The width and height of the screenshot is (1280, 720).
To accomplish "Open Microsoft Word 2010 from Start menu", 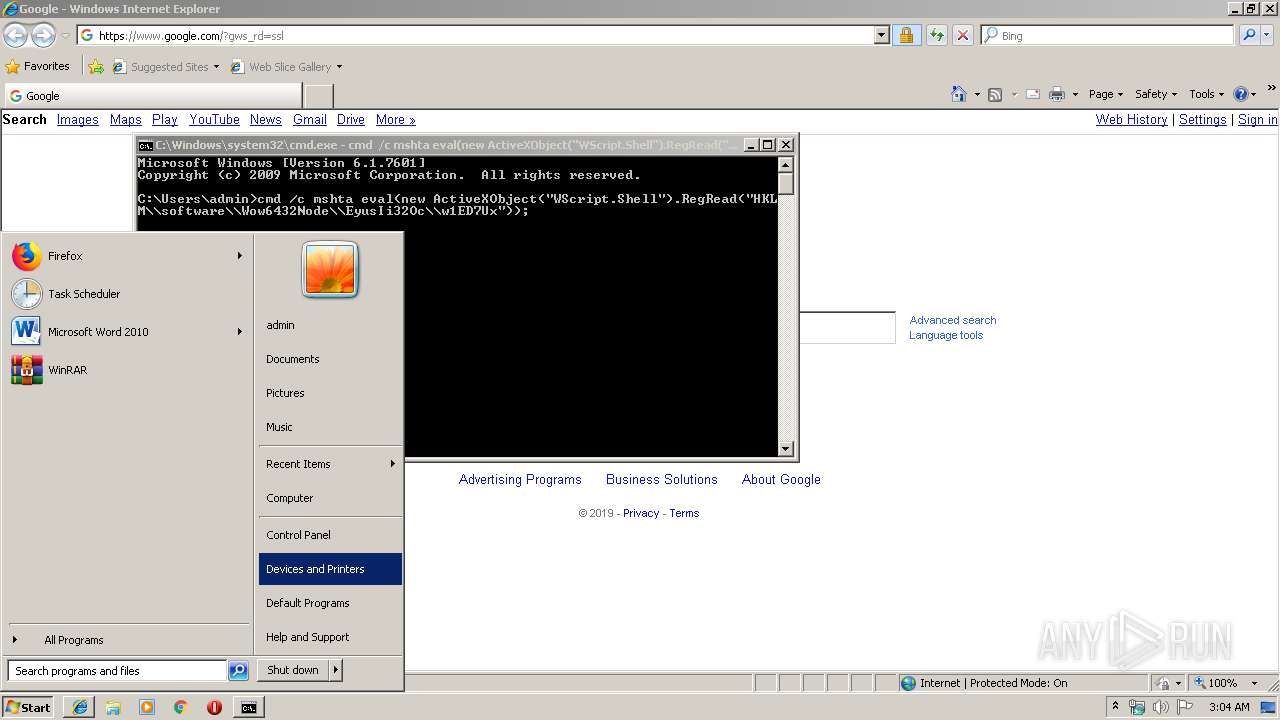I will click(128, 332).
